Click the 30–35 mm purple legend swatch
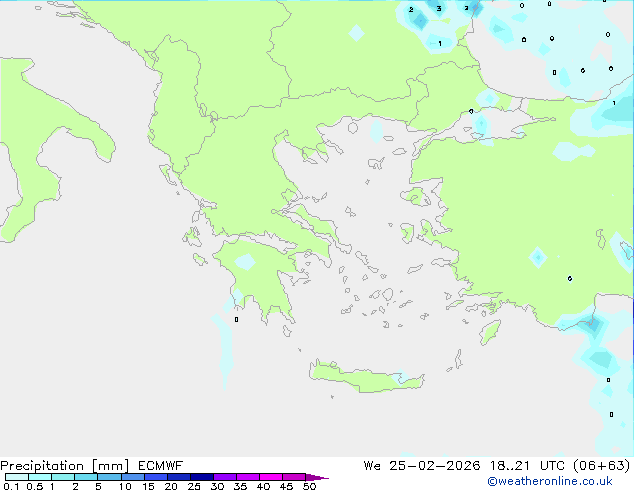 (x=225, y=477)
